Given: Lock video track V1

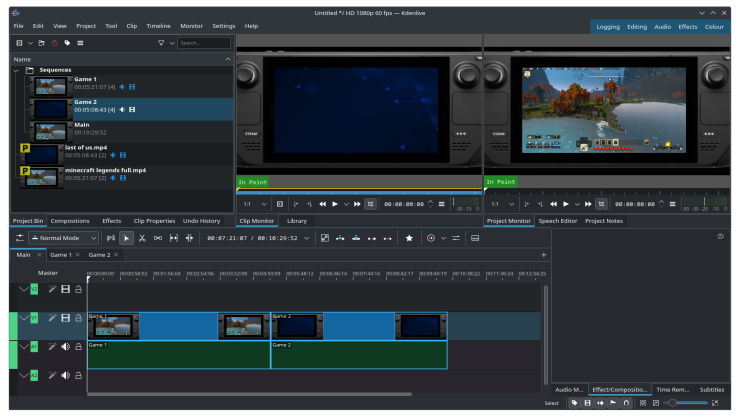Looking at the screenshot, I should 78,318.
